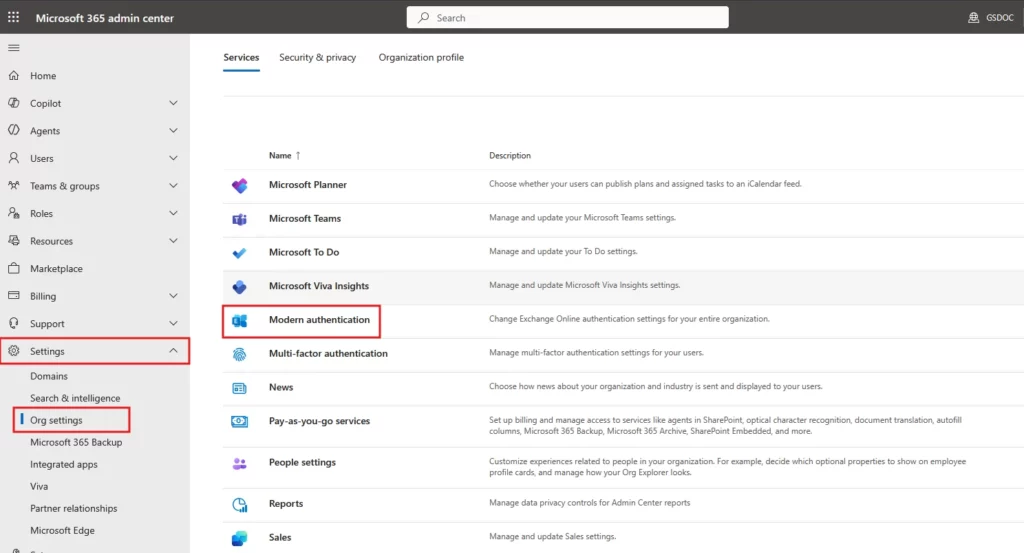Image resolution: width=1024 pixels, height=553 pixels.
Task: Click the Marketplace bag icon
Action: 14,268
